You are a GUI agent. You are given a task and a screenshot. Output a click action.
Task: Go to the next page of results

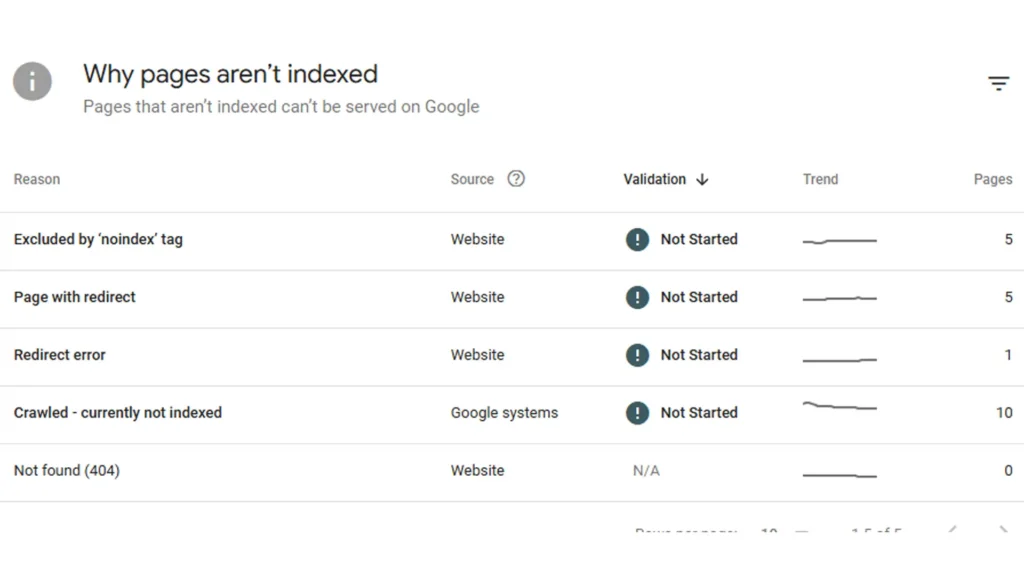pyautogui.click(x=1003, y=530)
